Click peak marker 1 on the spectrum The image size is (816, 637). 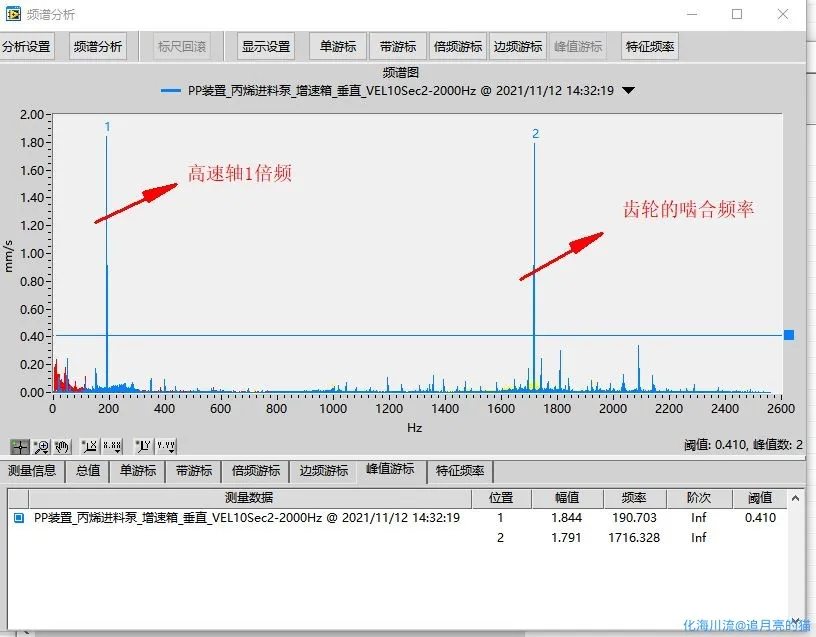click(x=107, y=127)
